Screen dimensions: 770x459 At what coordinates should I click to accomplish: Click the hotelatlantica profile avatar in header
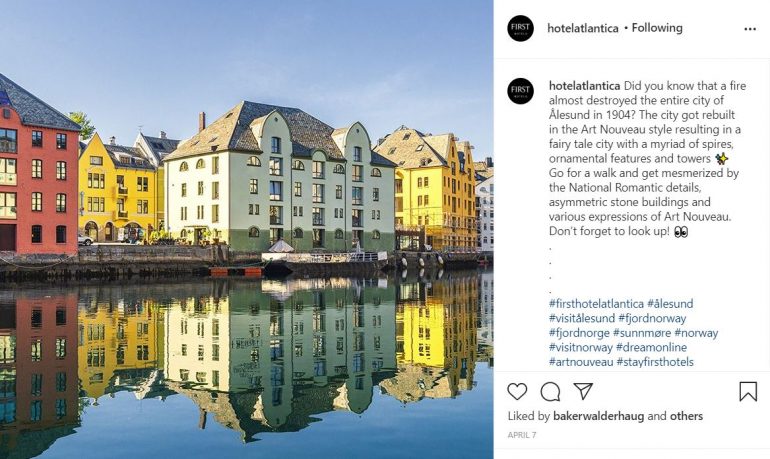520,28
